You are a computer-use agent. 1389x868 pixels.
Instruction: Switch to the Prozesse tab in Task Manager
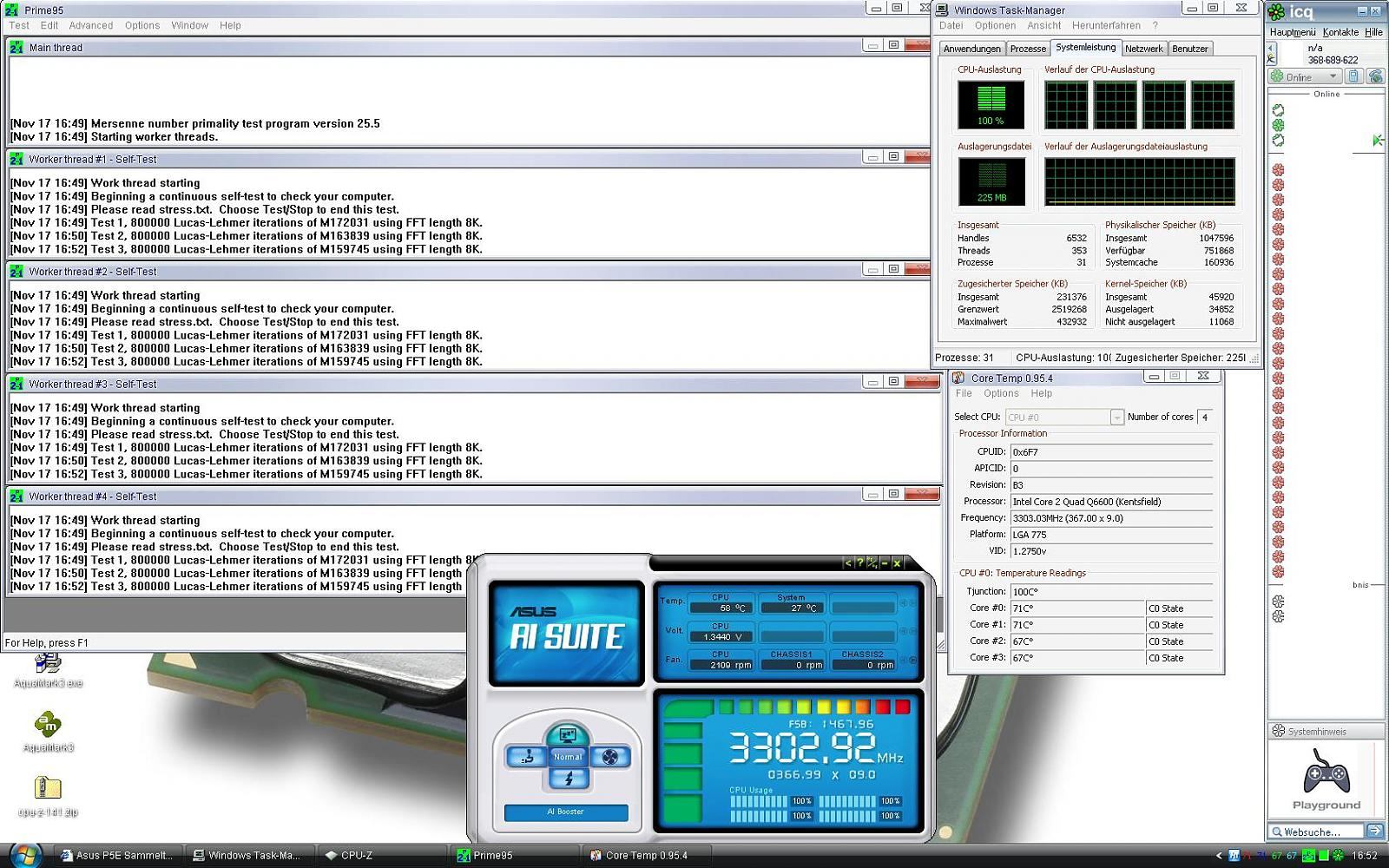[x=1028, y=49]
